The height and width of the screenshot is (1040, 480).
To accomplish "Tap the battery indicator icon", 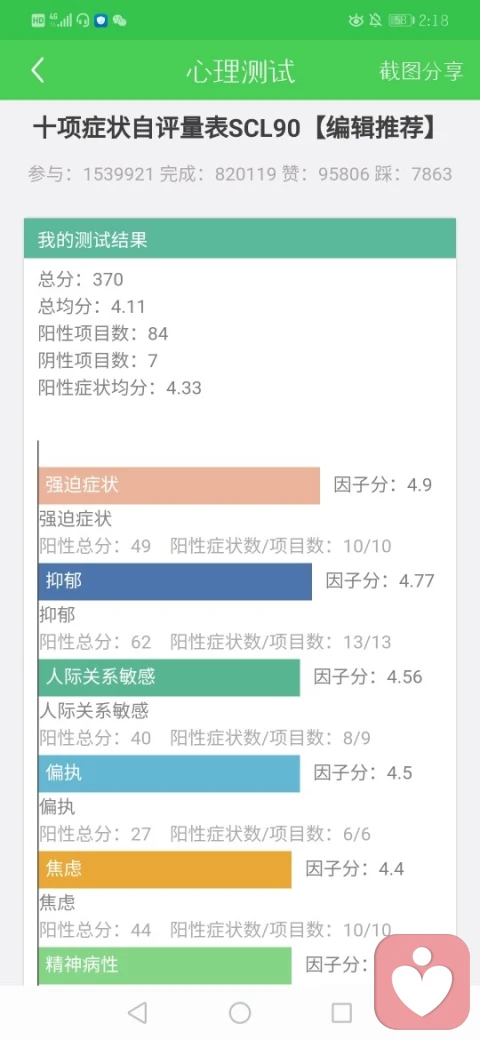I will click(x=401, y=21).
